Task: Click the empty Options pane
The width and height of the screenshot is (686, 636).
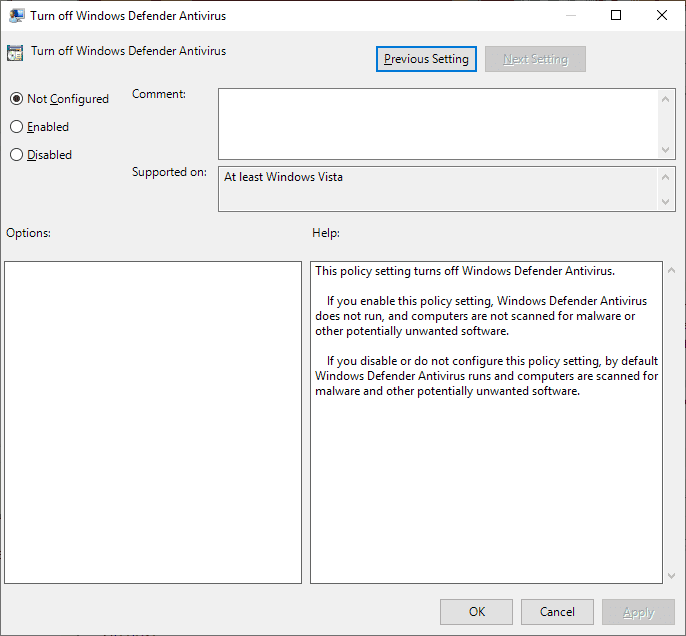Action: (x=153, y=423)
